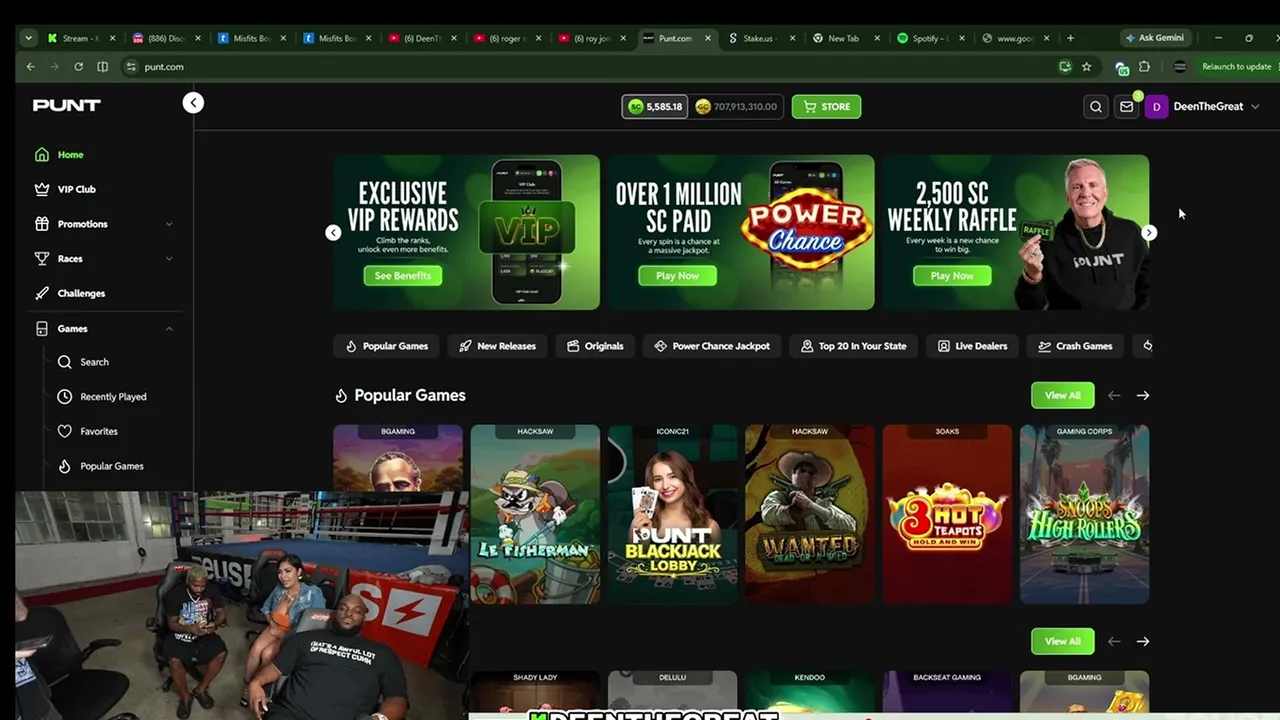Select the SC balance of 5,585.18

pos(655,107)
